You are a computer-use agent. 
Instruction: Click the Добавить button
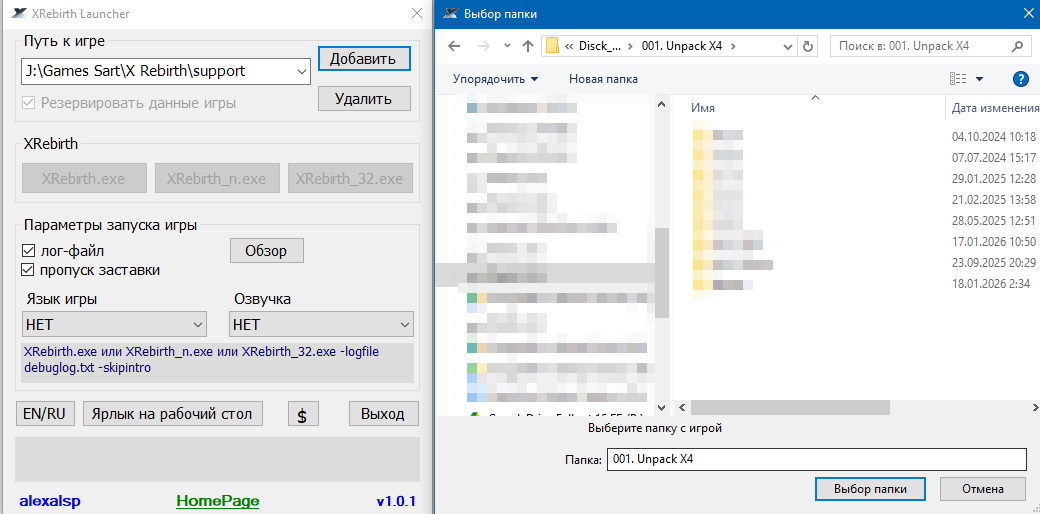[364, 59]
